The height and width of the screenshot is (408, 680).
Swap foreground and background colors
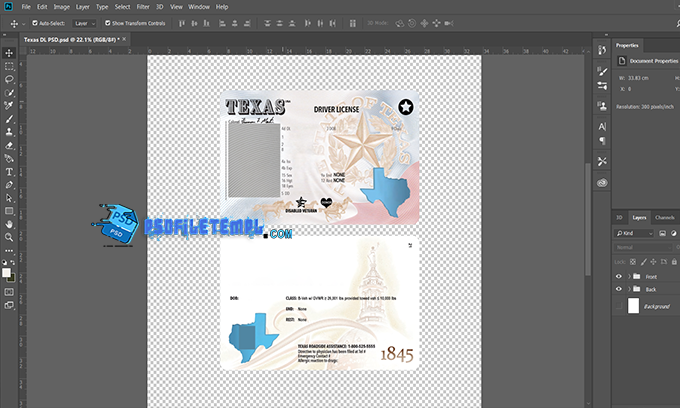(13, 262)
